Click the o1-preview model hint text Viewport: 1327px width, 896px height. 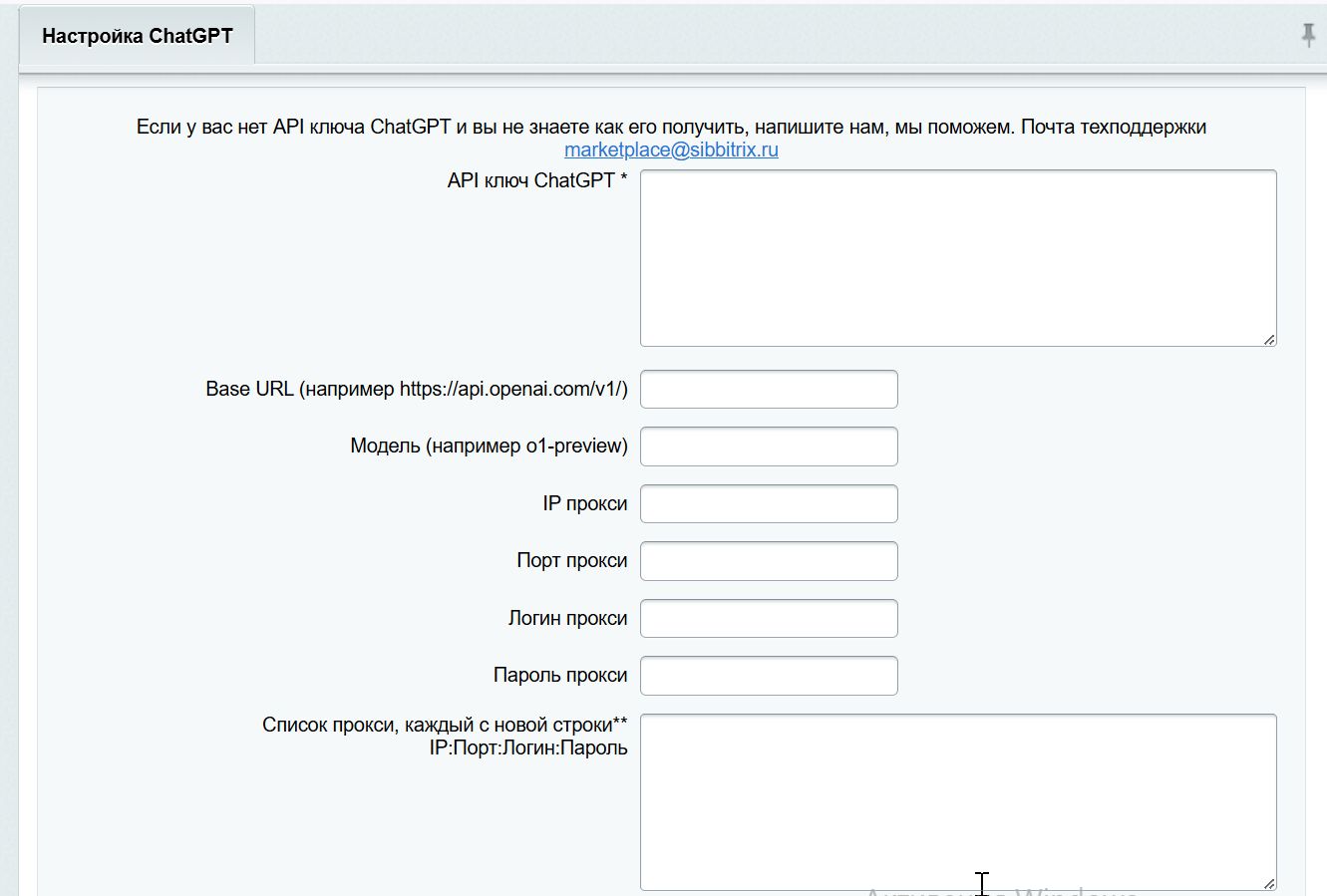tap(489, 446)
